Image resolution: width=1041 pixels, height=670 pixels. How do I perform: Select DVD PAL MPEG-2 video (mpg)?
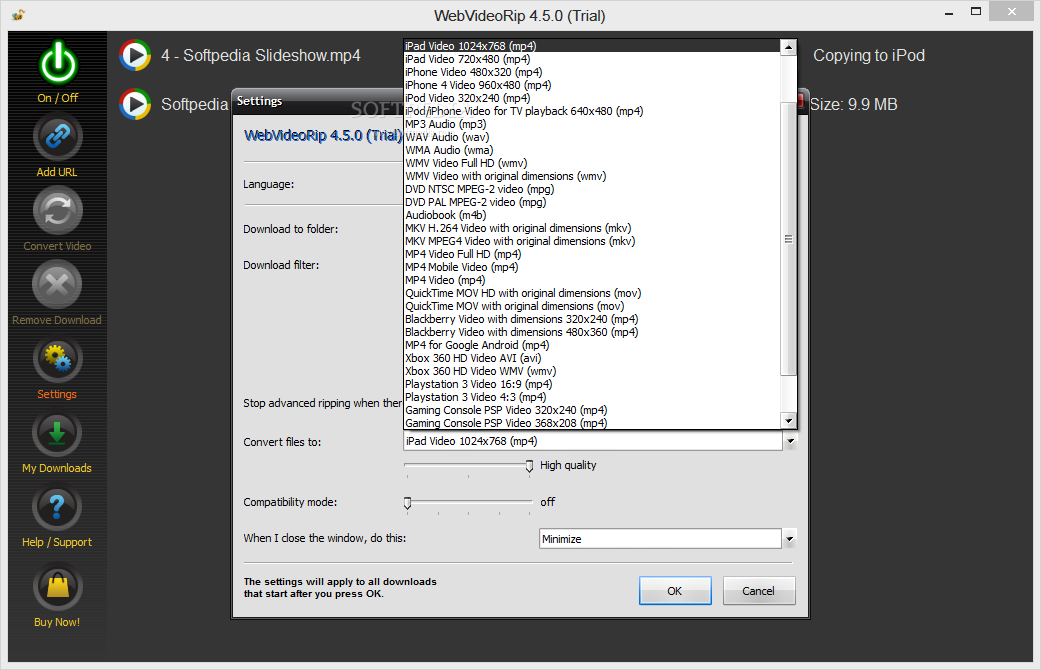tap(592, 202)
